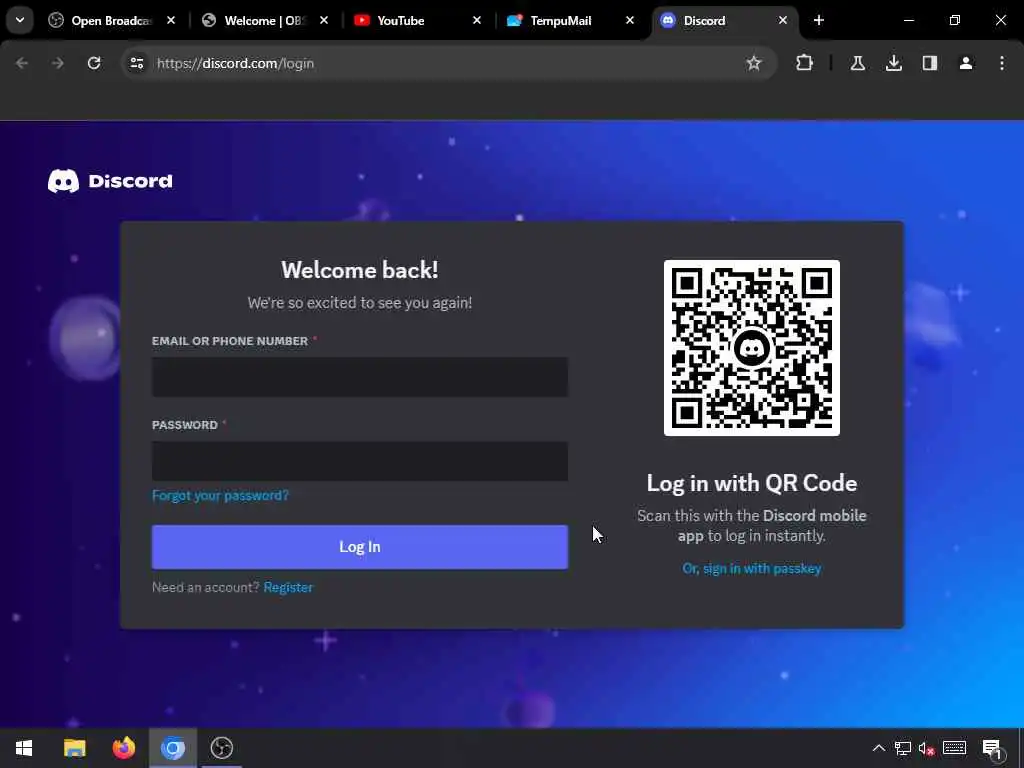The height and width of the screenshot is (768, 1024).
Task: Click the muted volume tray icon
Action: pyautogui.click(x=926, y=748)
